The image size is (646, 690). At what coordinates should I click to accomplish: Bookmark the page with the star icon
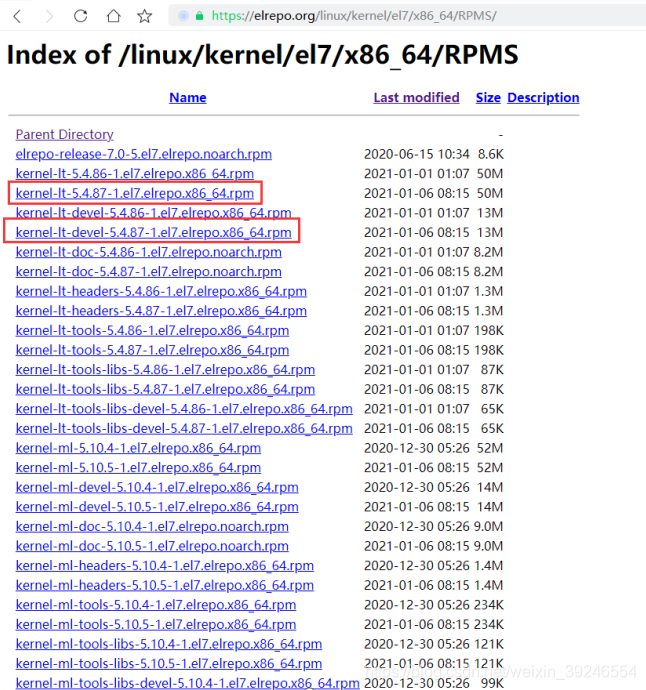(144, 16)
